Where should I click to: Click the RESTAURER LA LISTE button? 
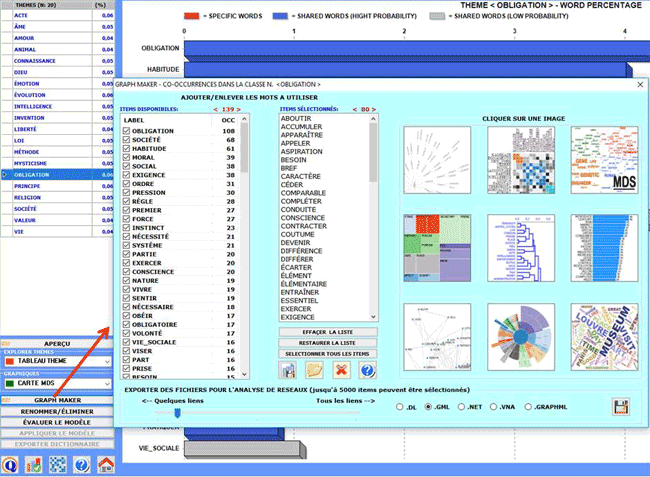328,343
